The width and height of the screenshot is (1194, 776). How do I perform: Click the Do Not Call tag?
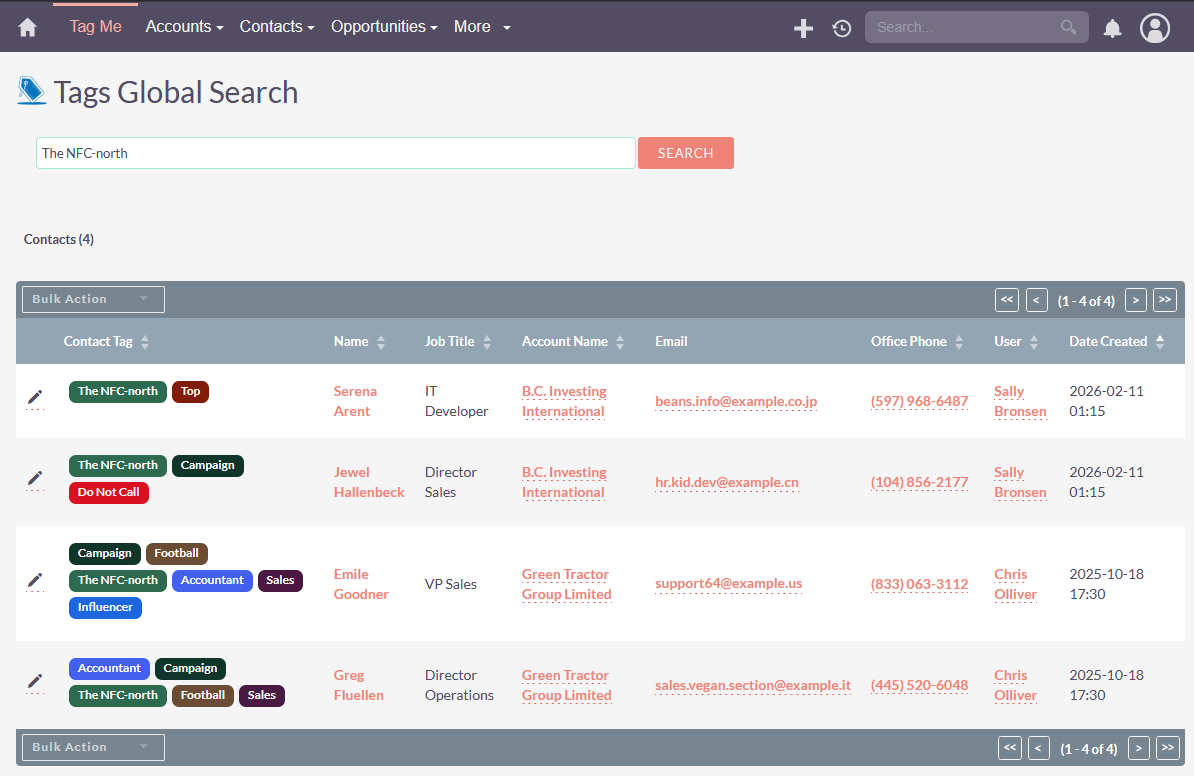tap(108, 493)
